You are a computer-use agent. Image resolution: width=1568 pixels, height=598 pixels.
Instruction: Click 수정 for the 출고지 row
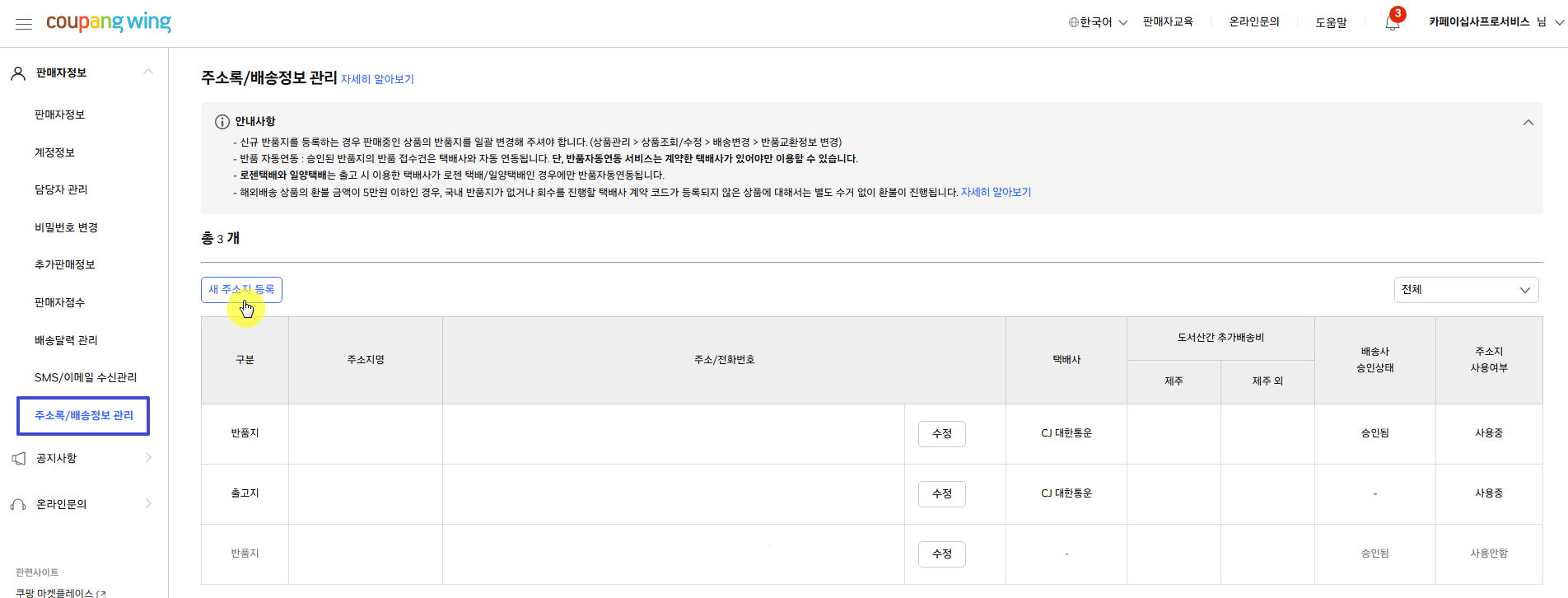[941, 494]
